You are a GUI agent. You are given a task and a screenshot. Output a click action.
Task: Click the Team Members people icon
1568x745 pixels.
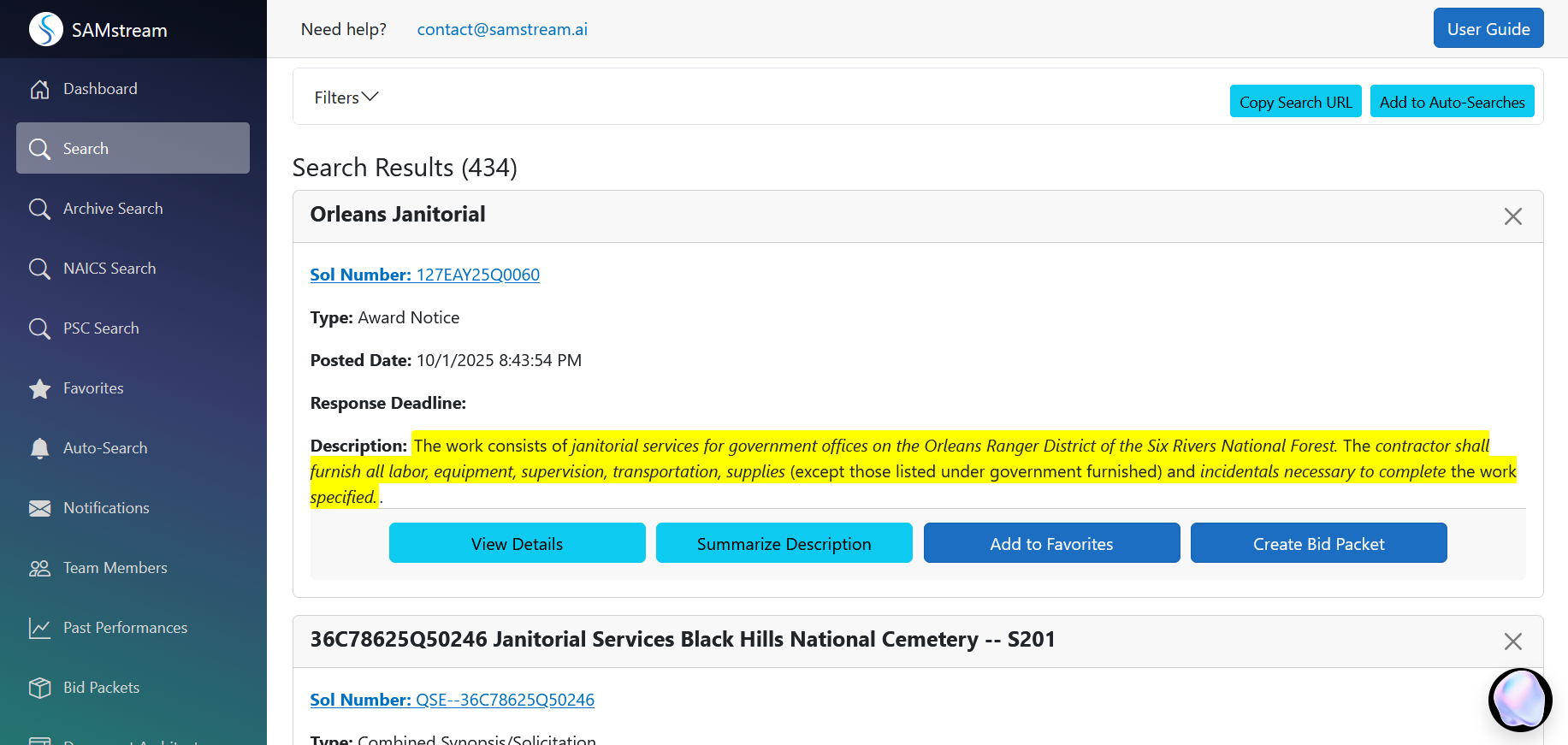point(39,568)
